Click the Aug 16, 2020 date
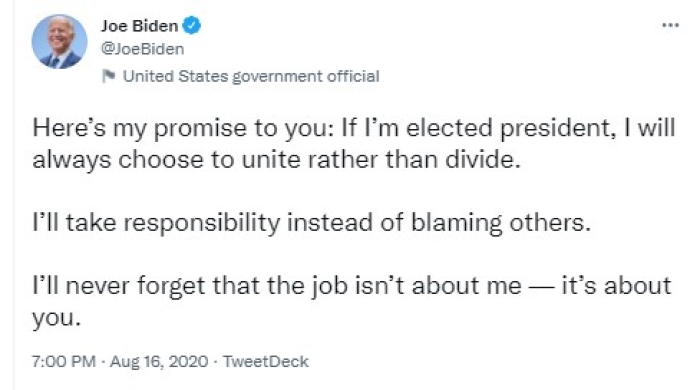Screen dimensions: 700x390 click(x=159, y=361)
